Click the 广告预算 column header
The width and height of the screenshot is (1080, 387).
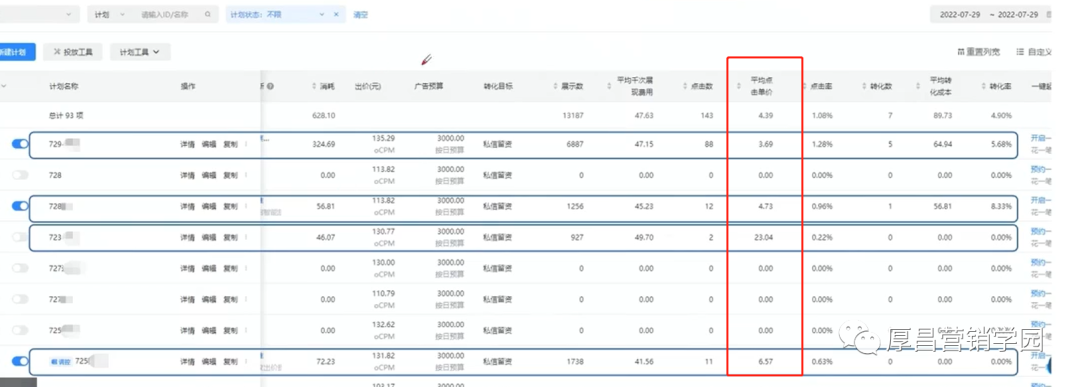[x=428, y=86]
